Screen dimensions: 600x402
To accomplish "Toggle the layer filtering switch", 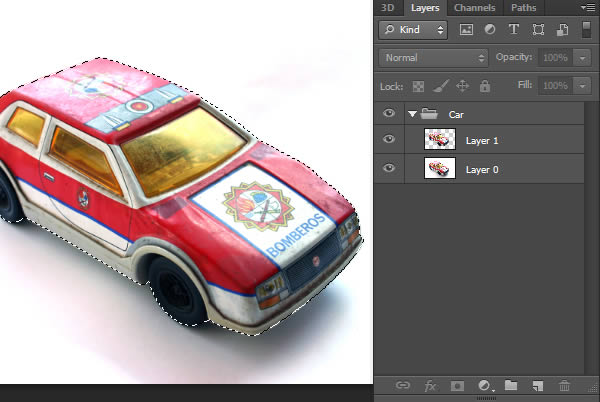I will [x=586, y=29].
